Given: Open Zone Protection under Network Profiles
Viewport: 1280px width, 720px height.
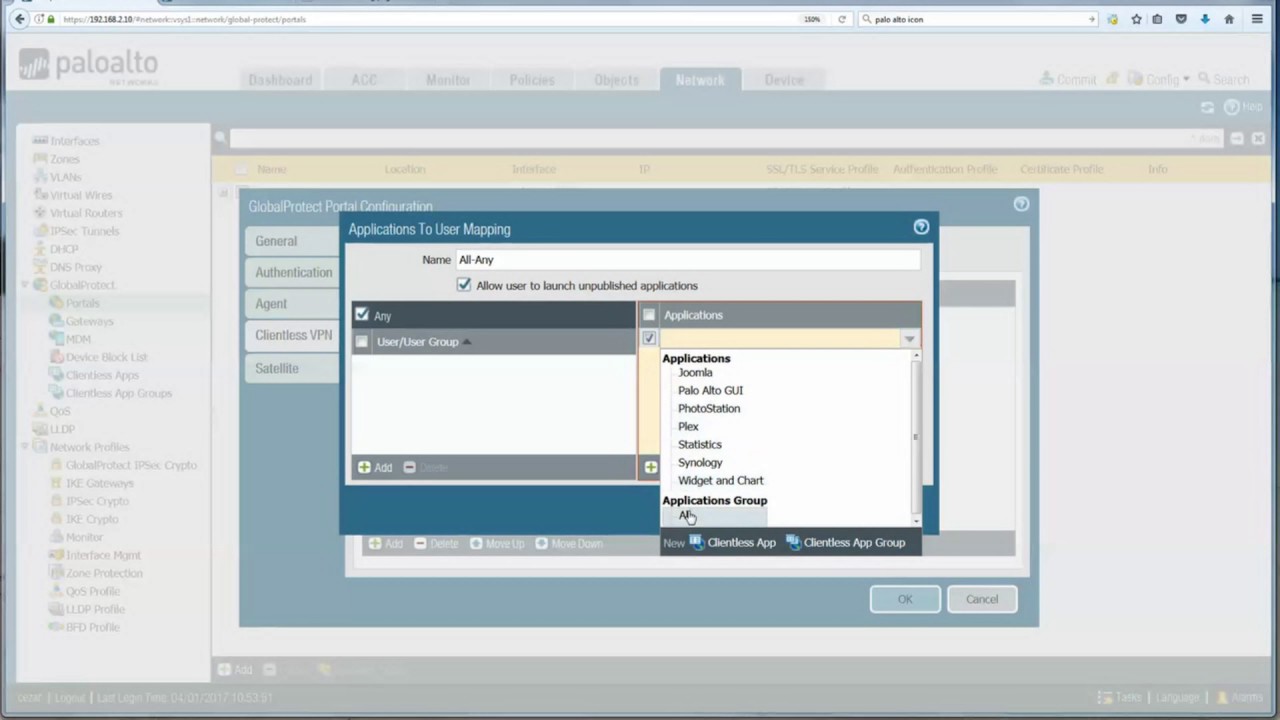Looking at the screenshot, I should coord(104,573).
